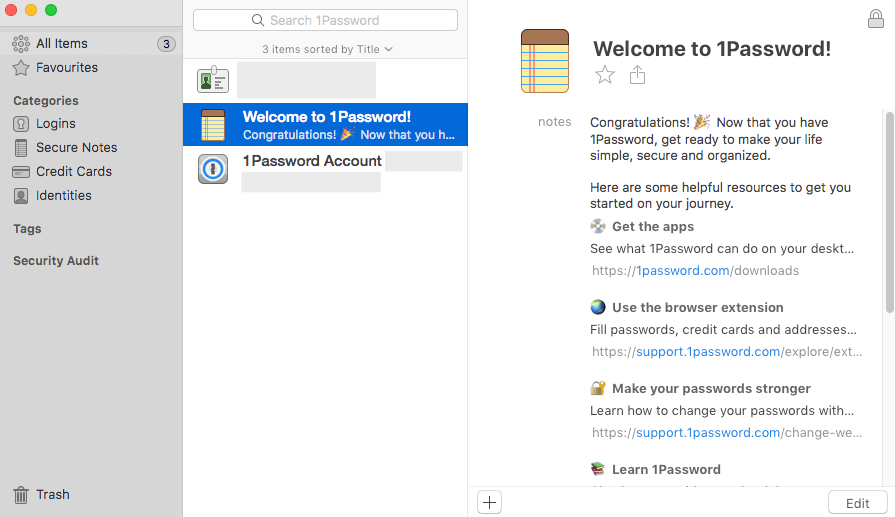Click the Get the apps icon
The height and width of the screenshot is (517, 895).
(598, 227)
